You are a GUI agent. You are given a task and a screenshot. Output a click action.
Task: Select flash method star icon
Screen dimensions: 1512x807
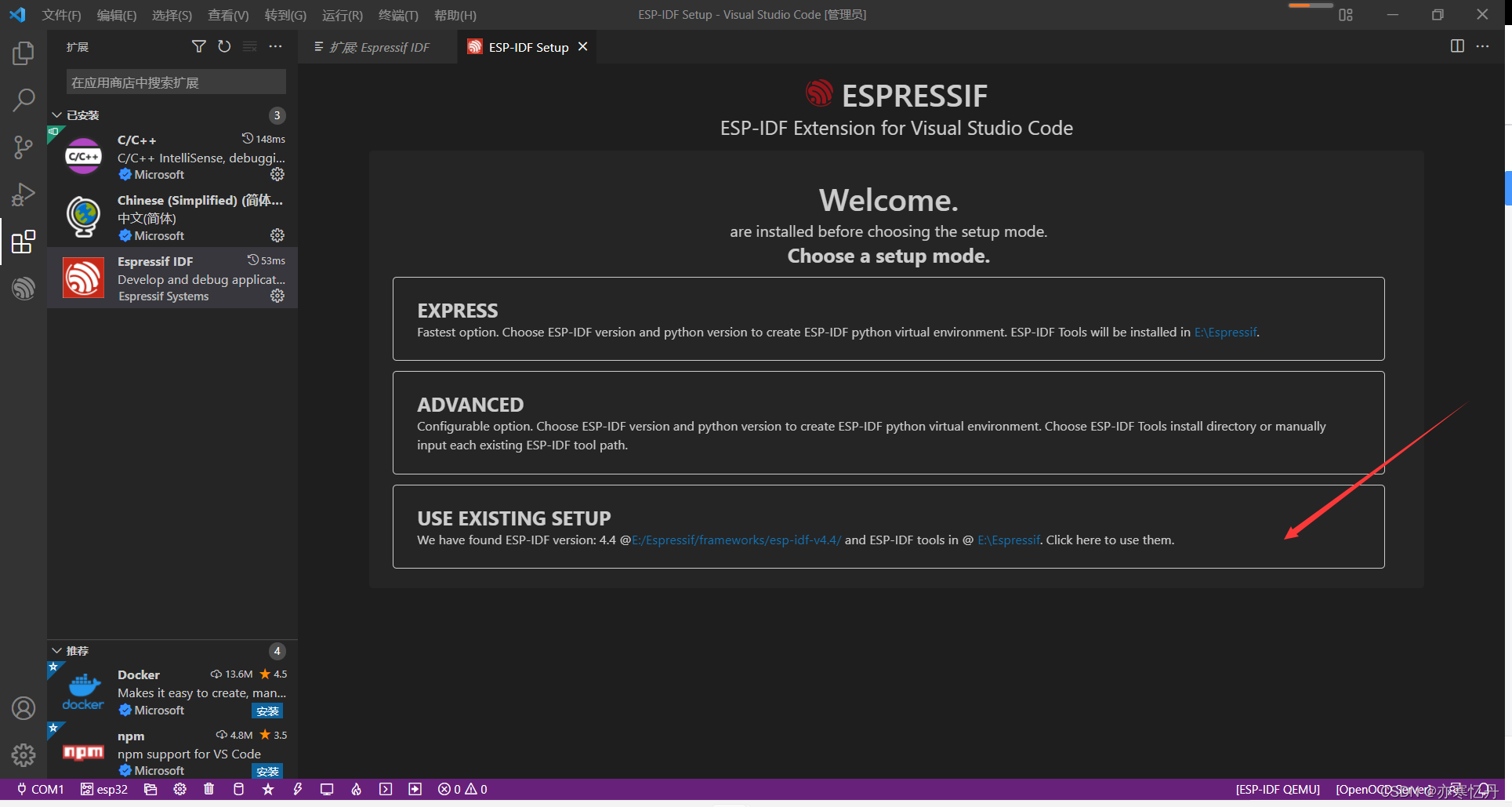click(268, 789)
